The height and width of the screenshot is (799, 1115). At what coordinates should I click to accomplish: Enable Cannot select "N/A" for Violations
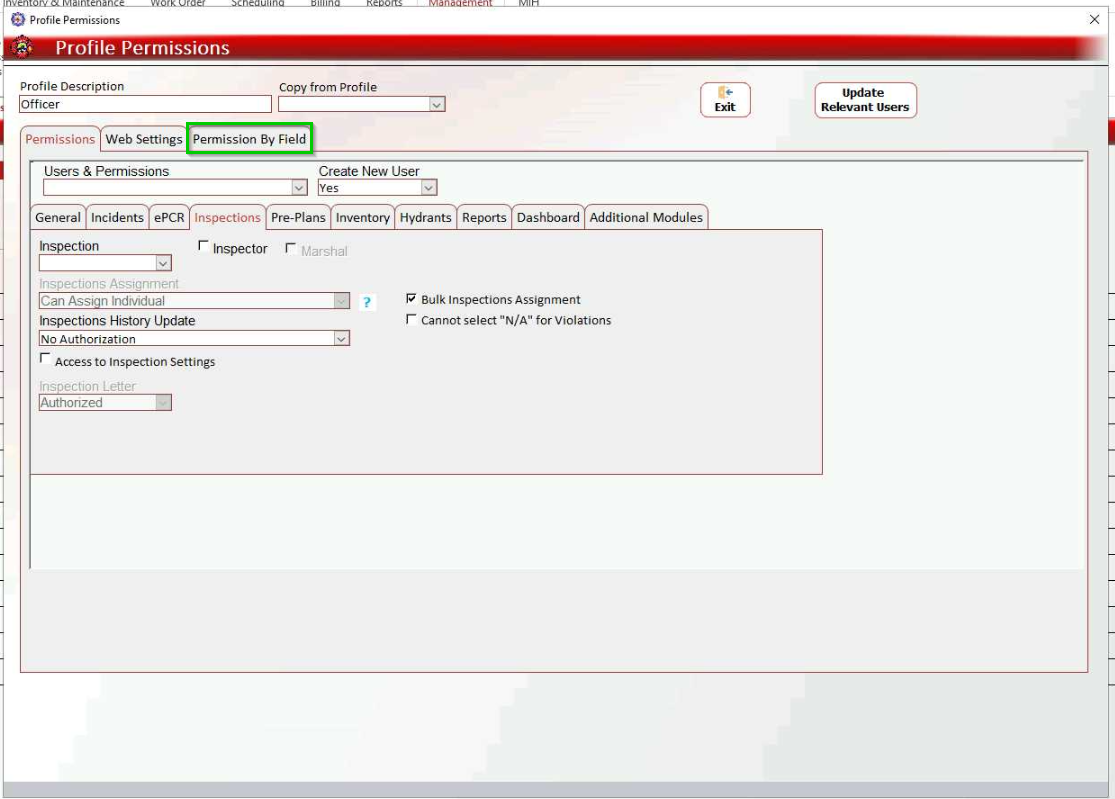point(411,320)
